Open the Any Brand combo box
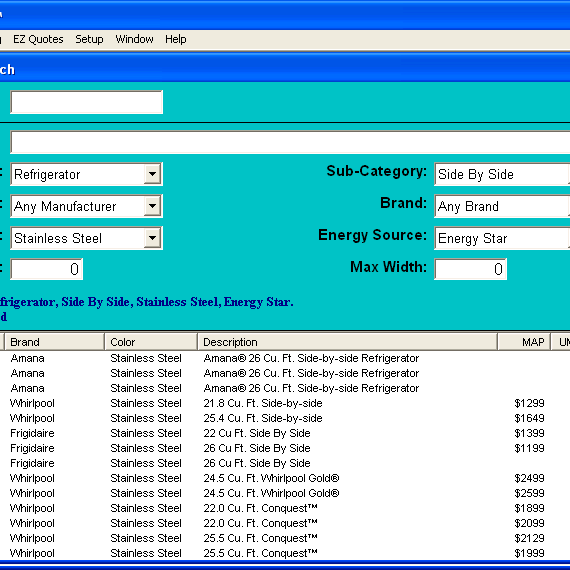The image size is (570, 570). [x=502, y=206]
